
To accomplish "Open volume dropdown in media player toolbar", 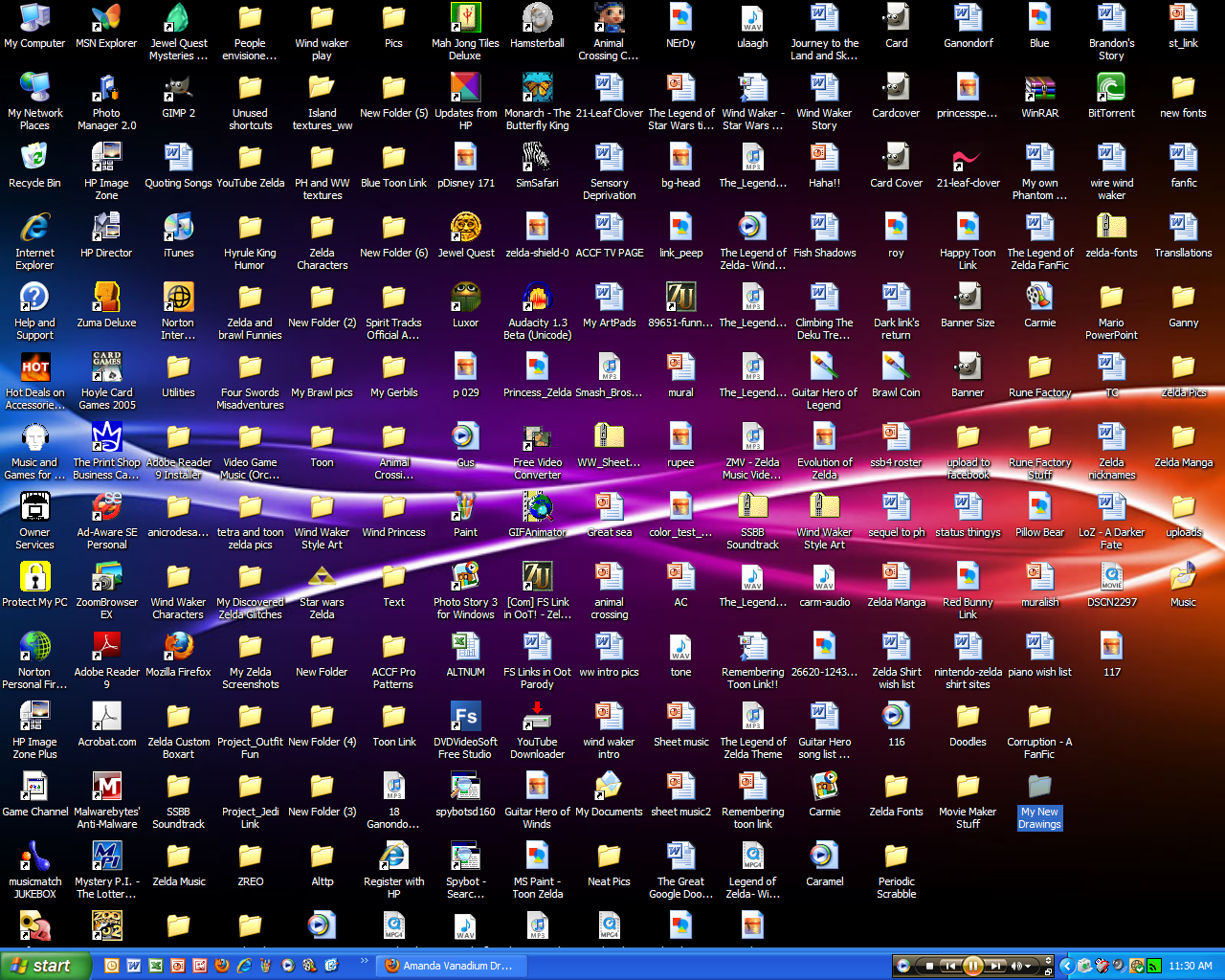I will (1028, 966).
